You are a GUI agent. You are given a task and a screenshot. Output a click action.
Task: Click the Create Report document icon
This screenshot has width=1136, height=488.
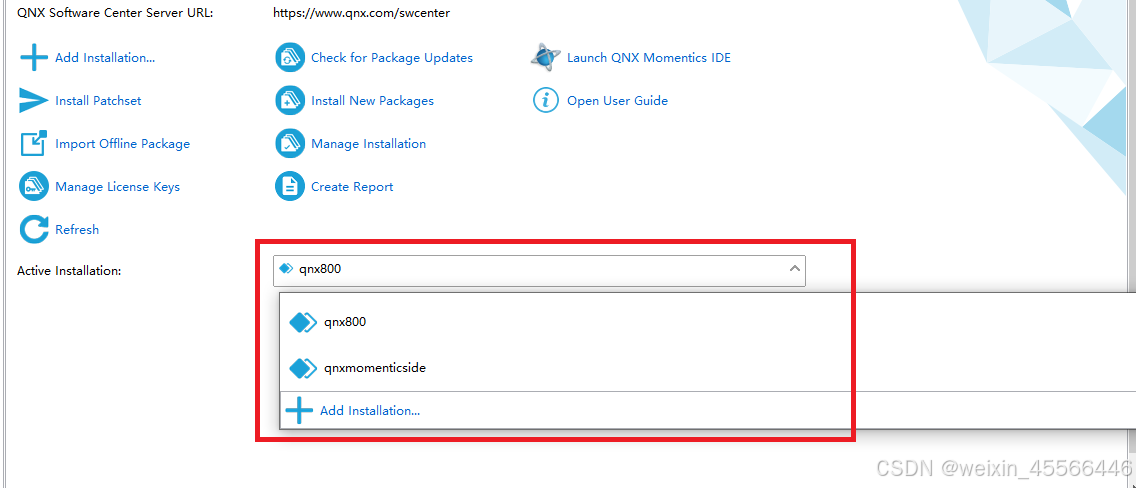pyautogui.click(x=290, y=186)
